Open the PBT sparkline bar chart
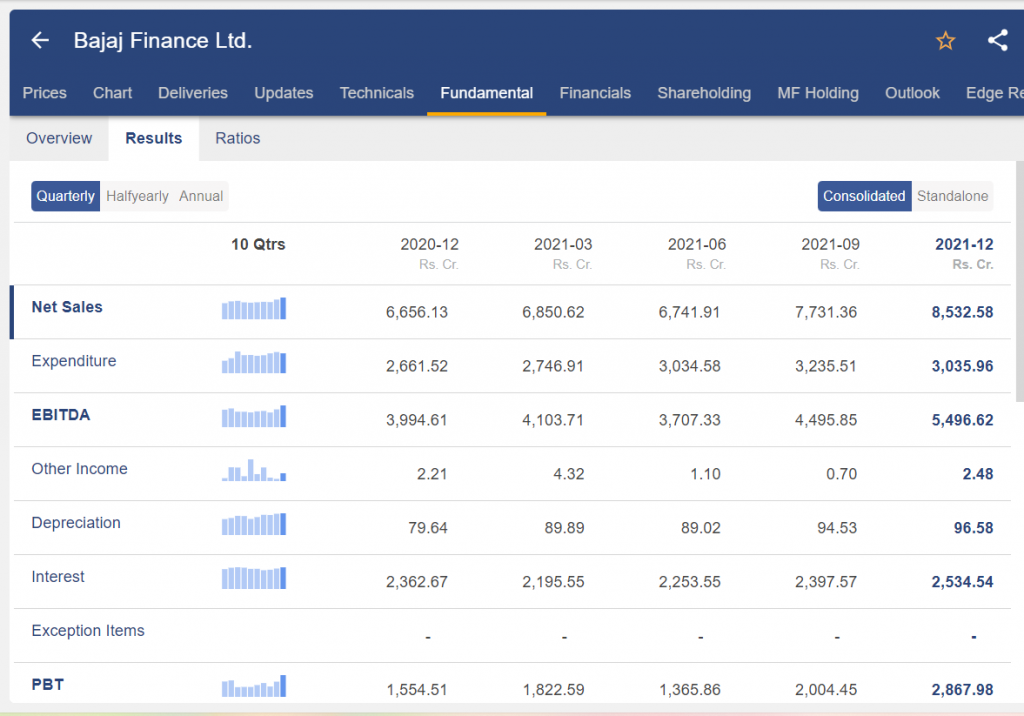 (x=254, y=686)
